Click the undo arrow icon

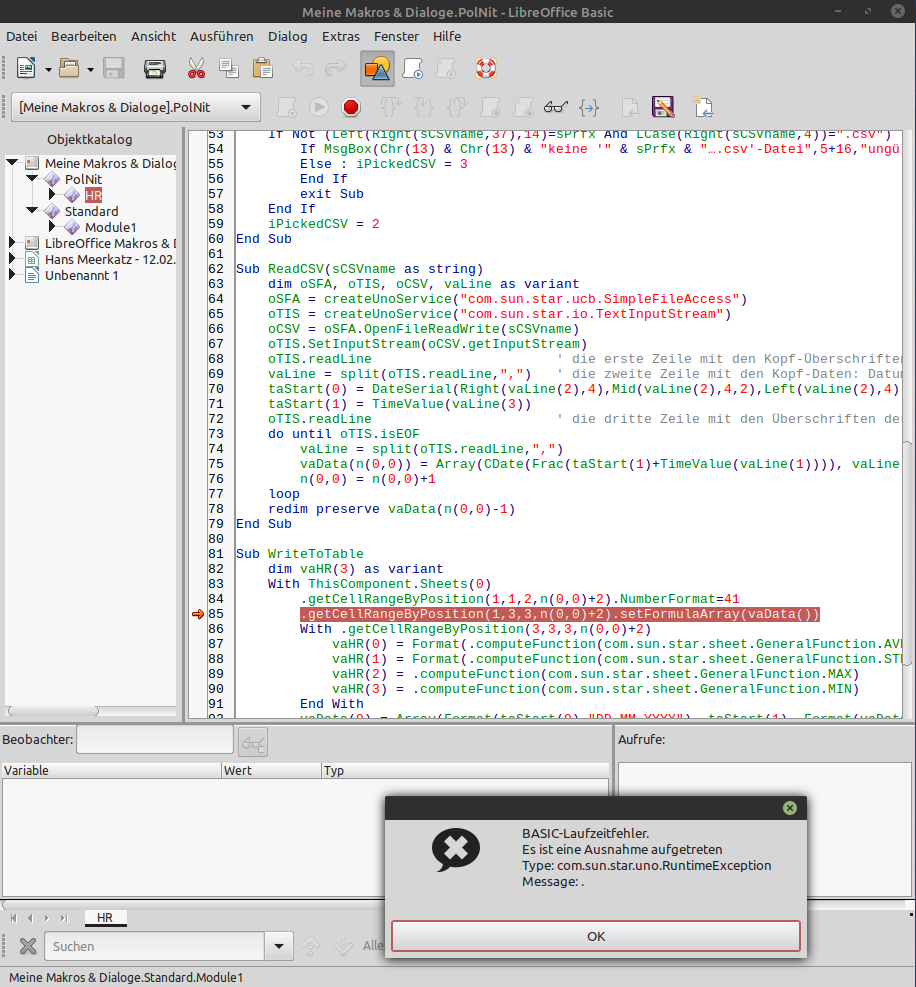tap(303, 68)
